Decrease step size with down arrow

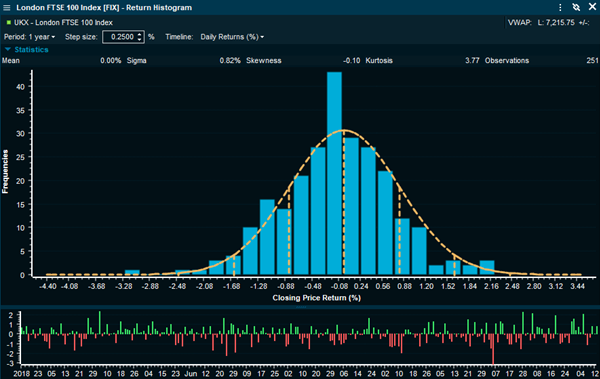140,40
